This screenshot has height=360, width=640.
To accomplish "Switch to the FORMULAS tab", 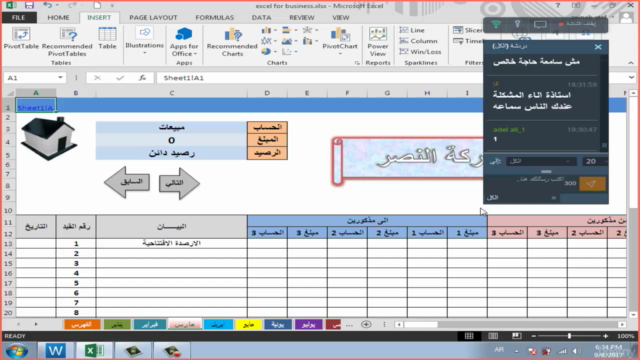I will click(x=215, y=18).
